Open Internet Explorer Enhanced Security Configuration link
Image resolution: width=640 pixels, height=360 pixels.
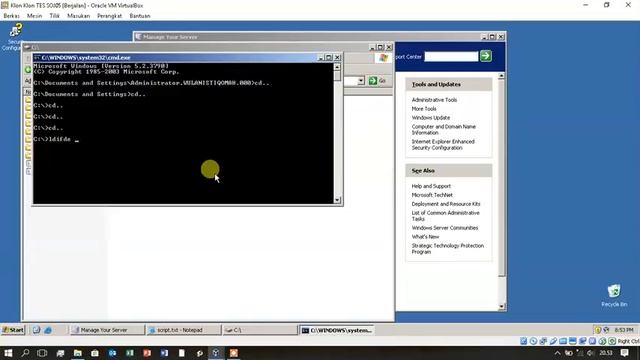tap(443, 144)
